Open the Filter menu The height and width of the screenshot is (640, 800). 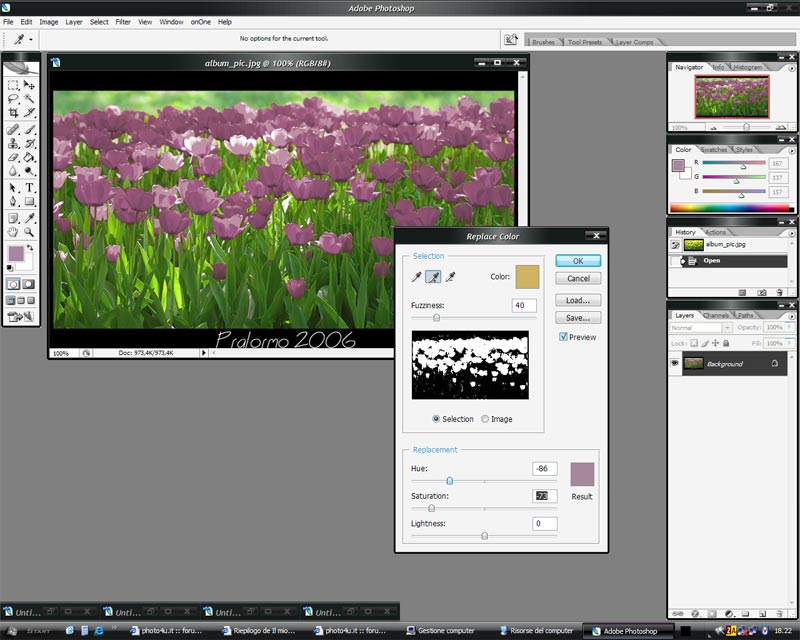123,21
